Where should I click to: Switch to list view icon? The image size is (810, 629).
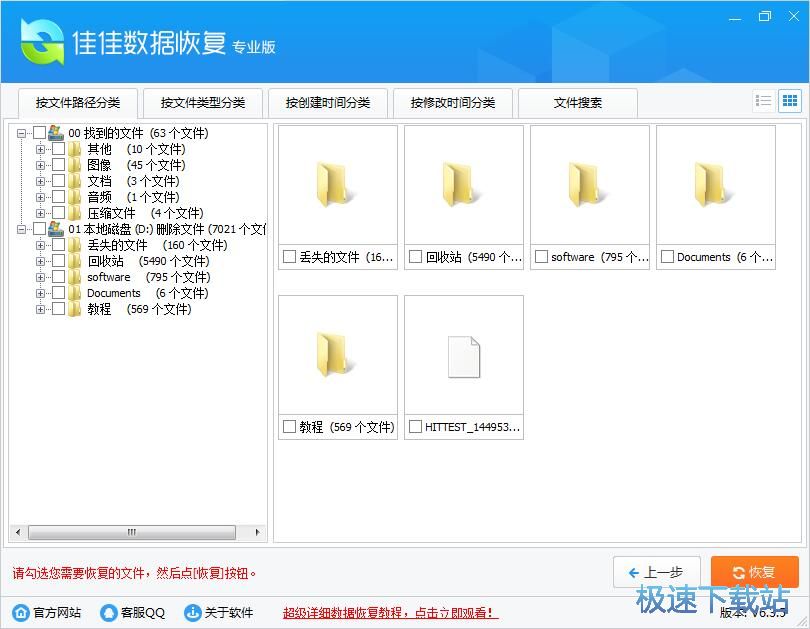point(764,101)
